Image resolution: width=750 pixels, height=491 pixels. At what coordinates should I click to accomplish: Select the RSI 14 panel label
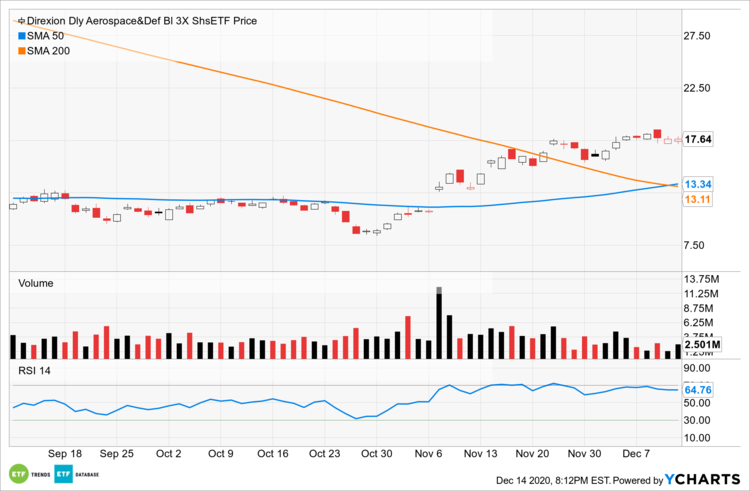36,372
